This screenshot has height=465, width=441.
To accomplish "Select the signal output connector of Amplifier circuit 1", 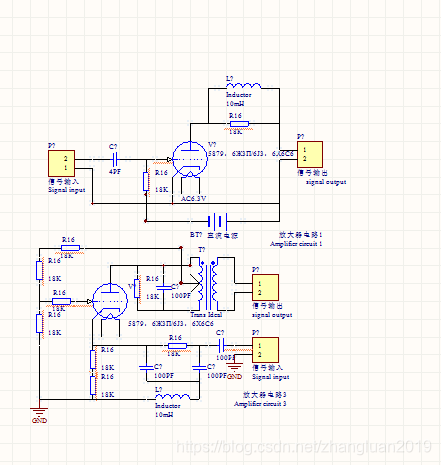I will click(310, 154).
